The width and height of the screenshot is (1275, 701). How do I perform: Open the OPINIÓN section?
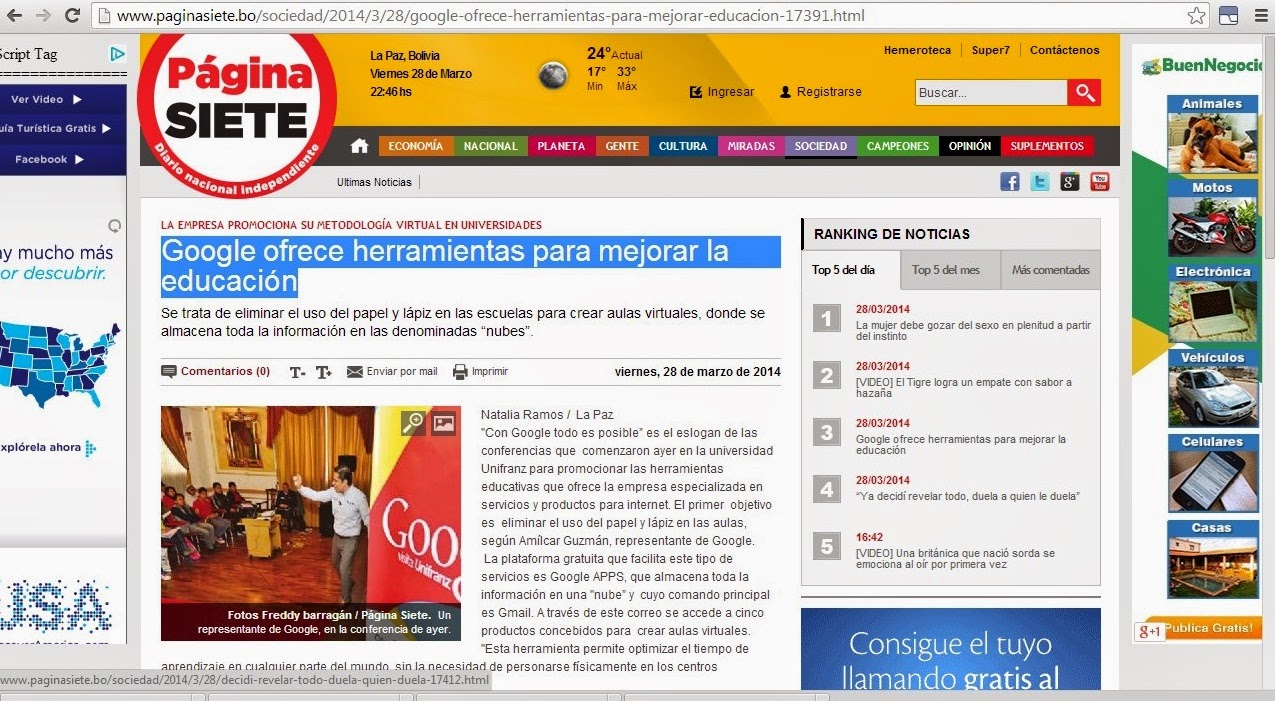coord(970,146)
